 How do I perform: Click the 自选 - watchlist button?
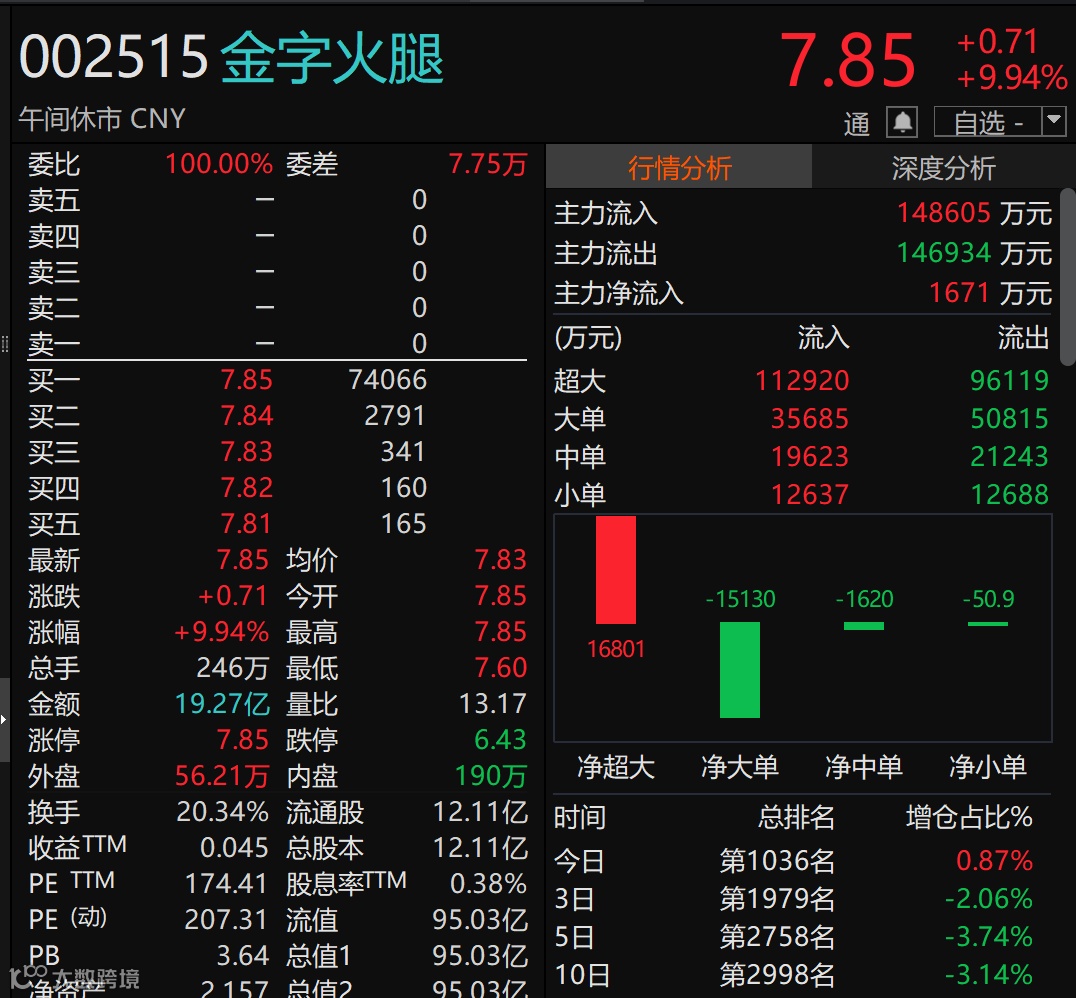click(987, 123)
